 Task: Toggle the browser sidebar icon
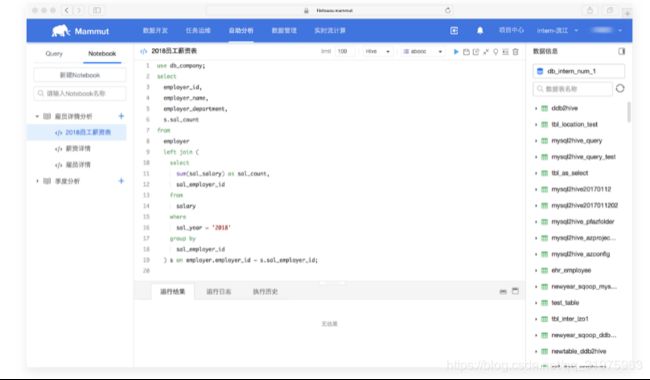[97, 10]
